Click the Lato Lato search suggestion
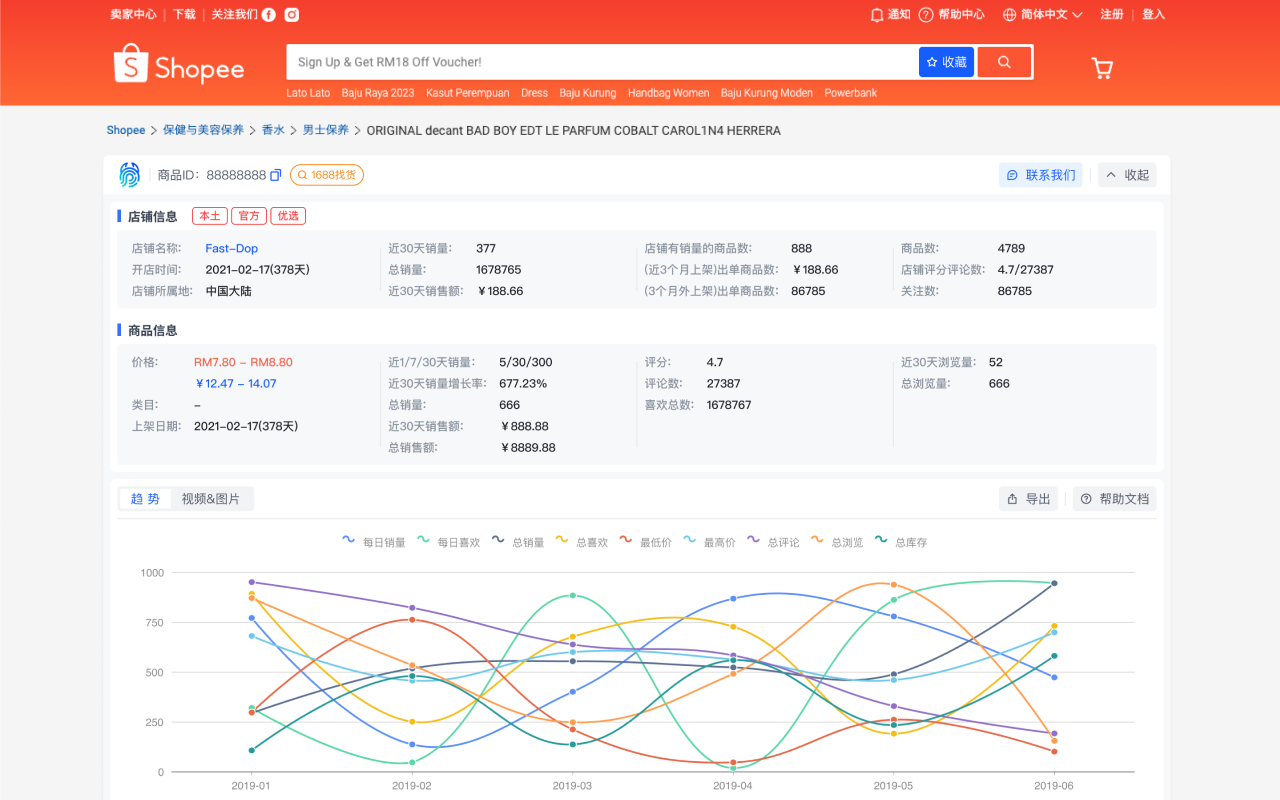Screen dimensions: 1280x800 (308, 93)
